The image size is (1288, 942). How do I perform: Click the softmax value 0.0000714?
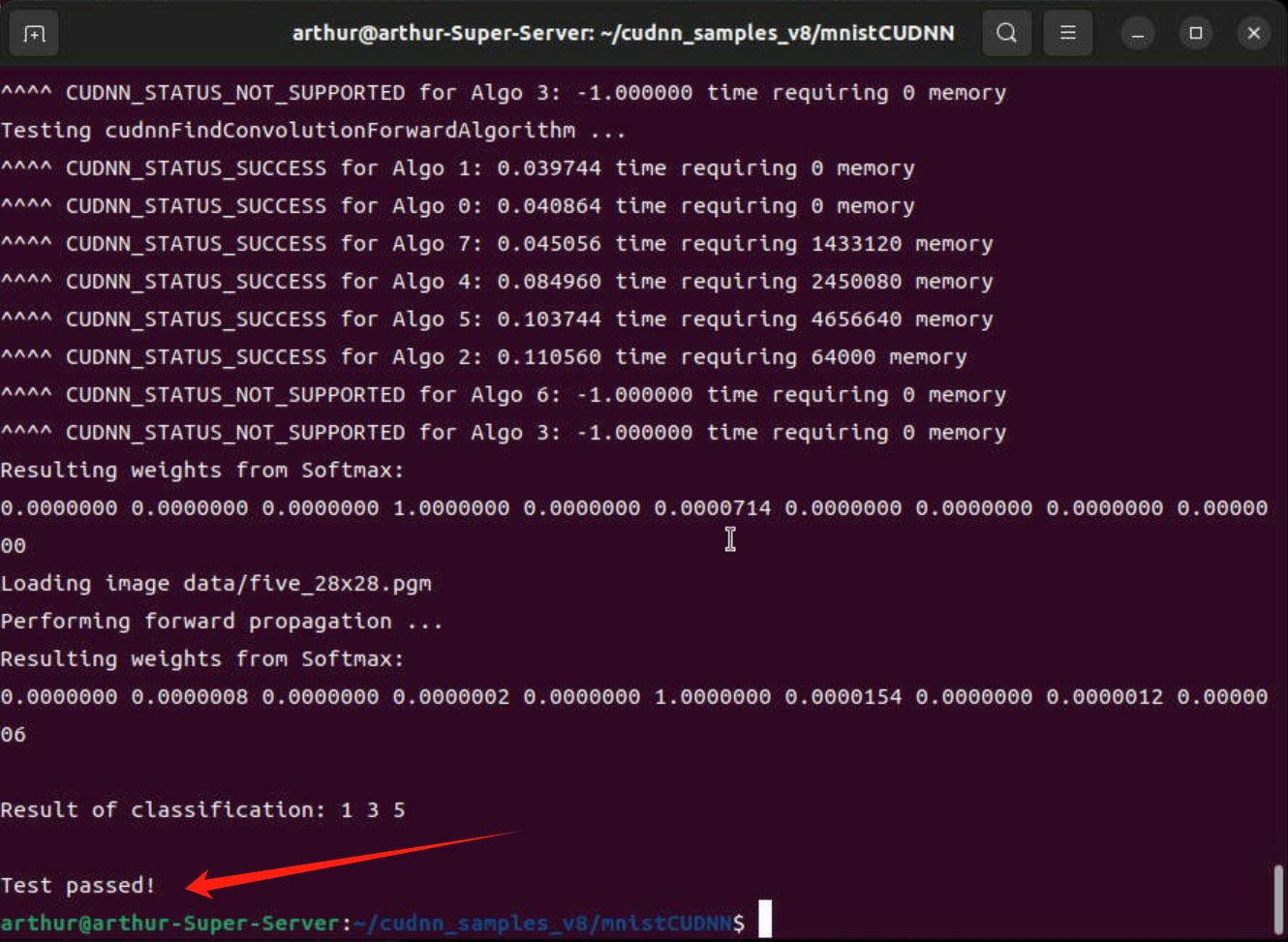(713, 508)
